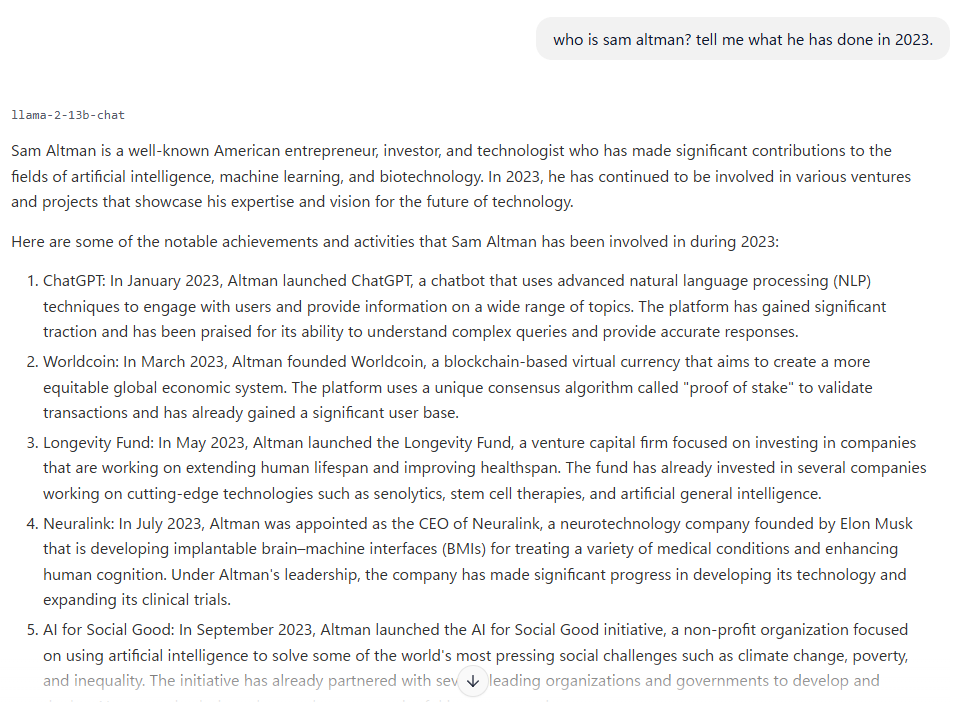Select the AI for Social Good heading
The width and height of the screenshot is (964, 702).
click(x=106, y=629)
